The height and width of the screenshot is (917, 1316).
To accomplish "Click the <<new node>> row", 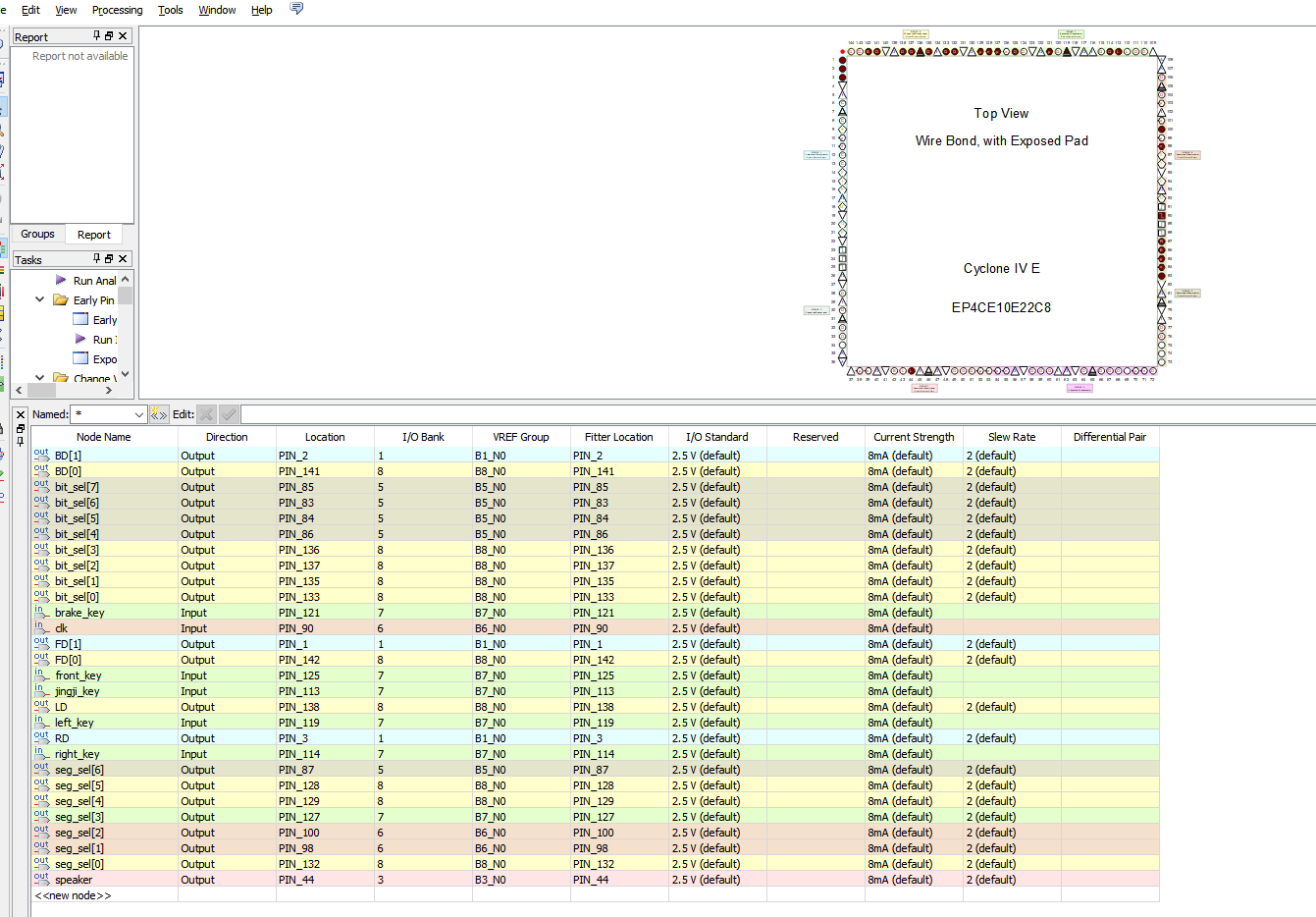I will click(595, 895).
